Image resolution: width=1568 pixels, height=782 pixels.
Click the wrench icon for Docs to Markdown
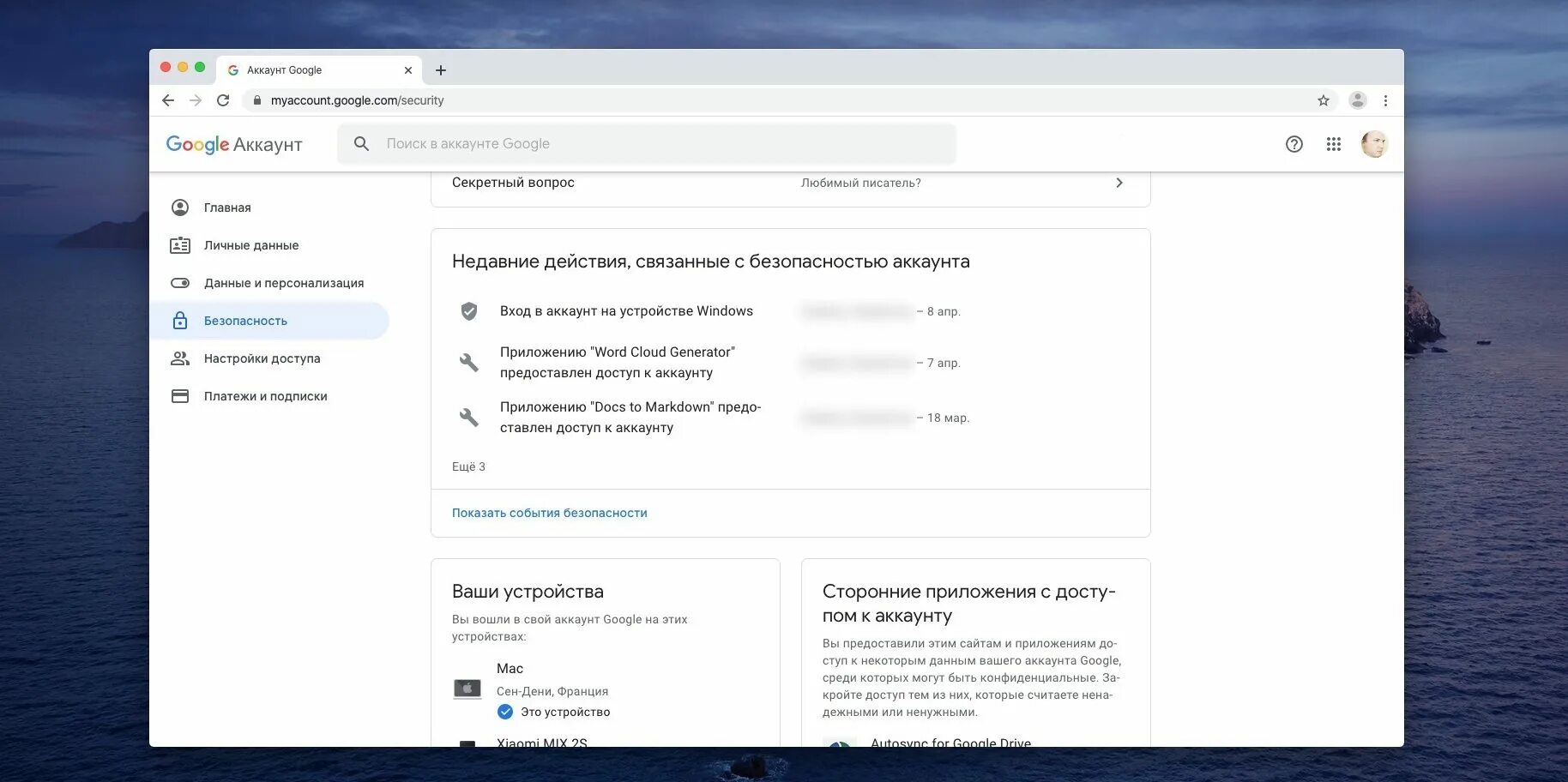coord(469,418)
